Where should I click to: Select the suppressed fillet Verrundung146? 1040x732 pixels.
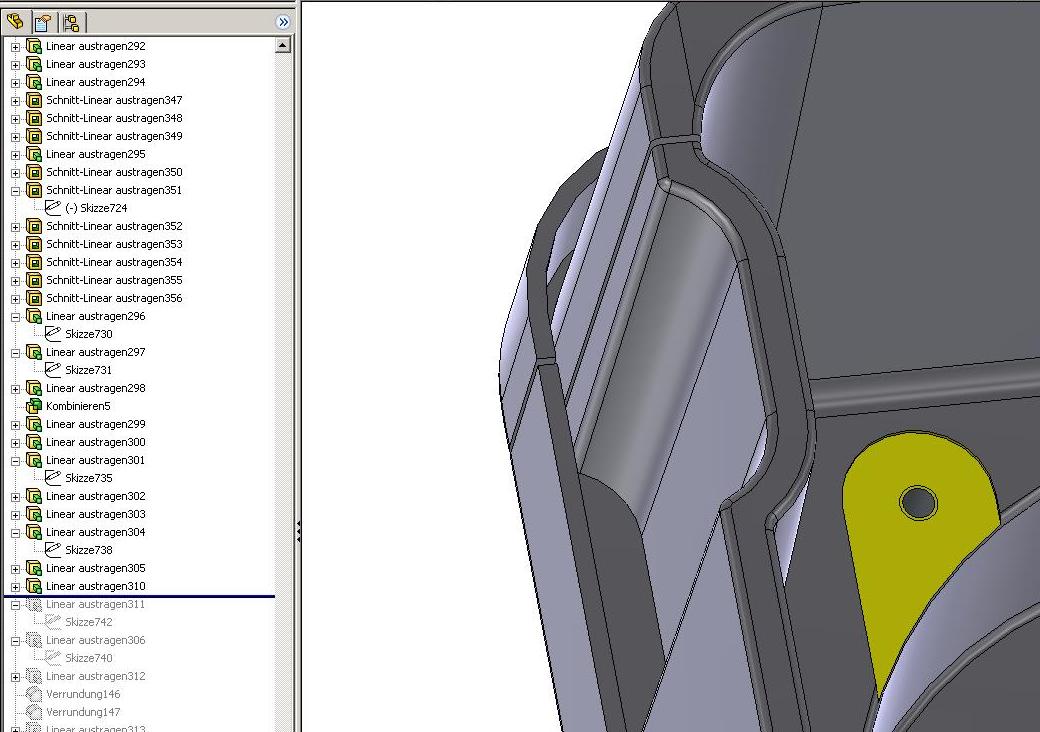[x=83, y=694]
